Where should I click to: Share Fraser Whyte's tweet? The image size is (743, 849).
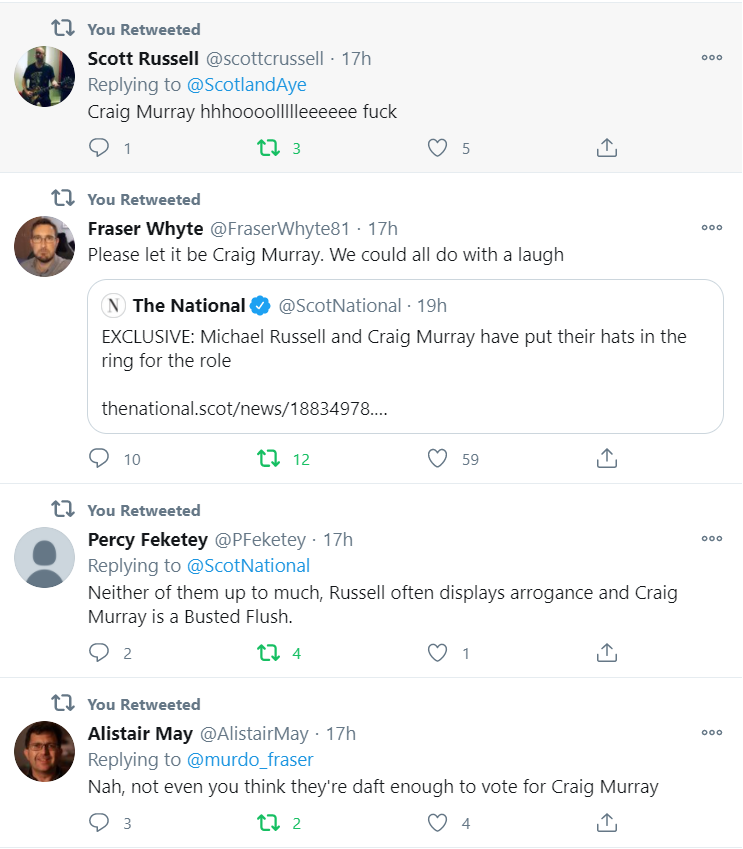[x=606, y=459]
